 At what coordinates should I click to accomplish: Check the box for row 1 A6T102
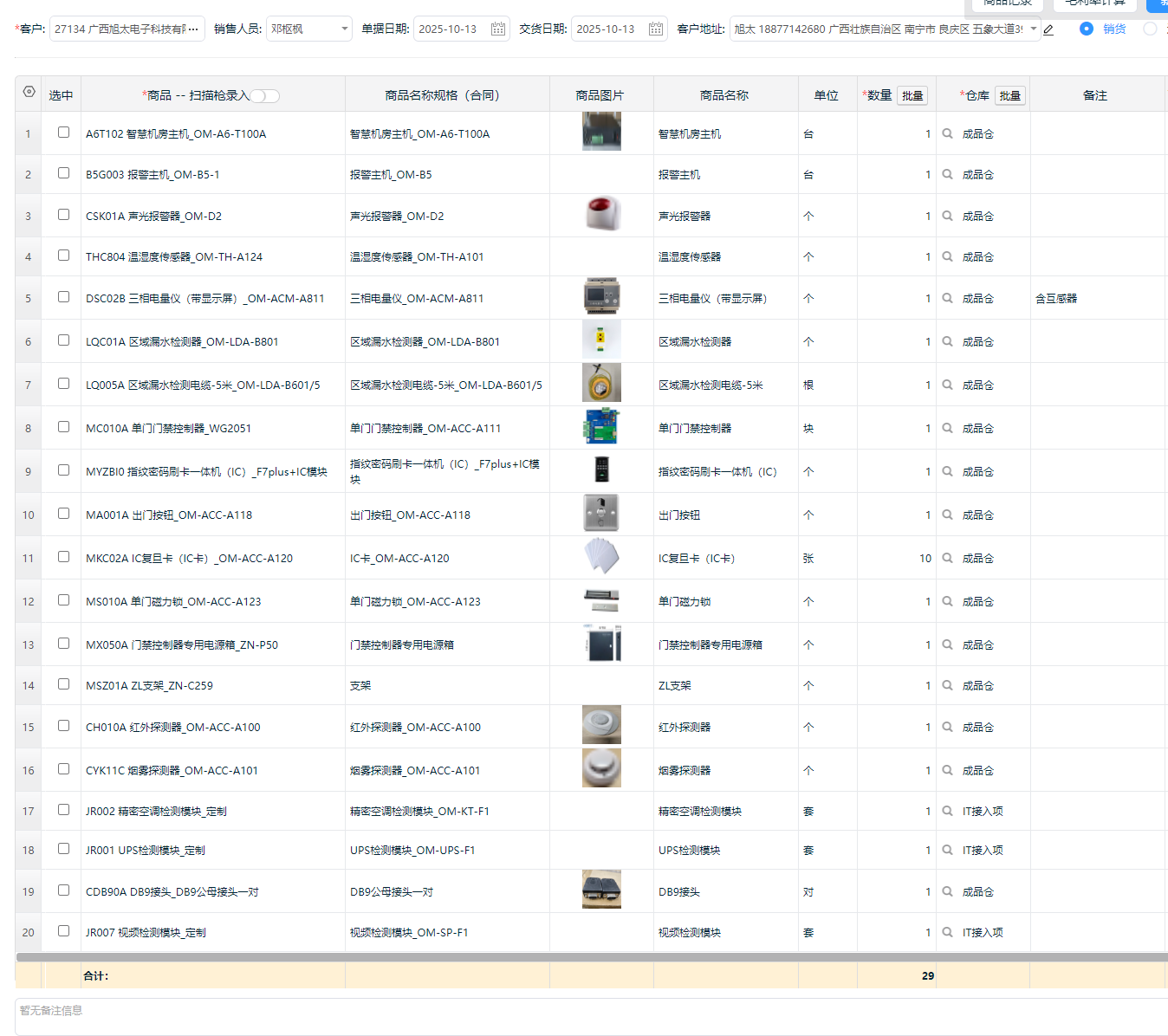63,133
